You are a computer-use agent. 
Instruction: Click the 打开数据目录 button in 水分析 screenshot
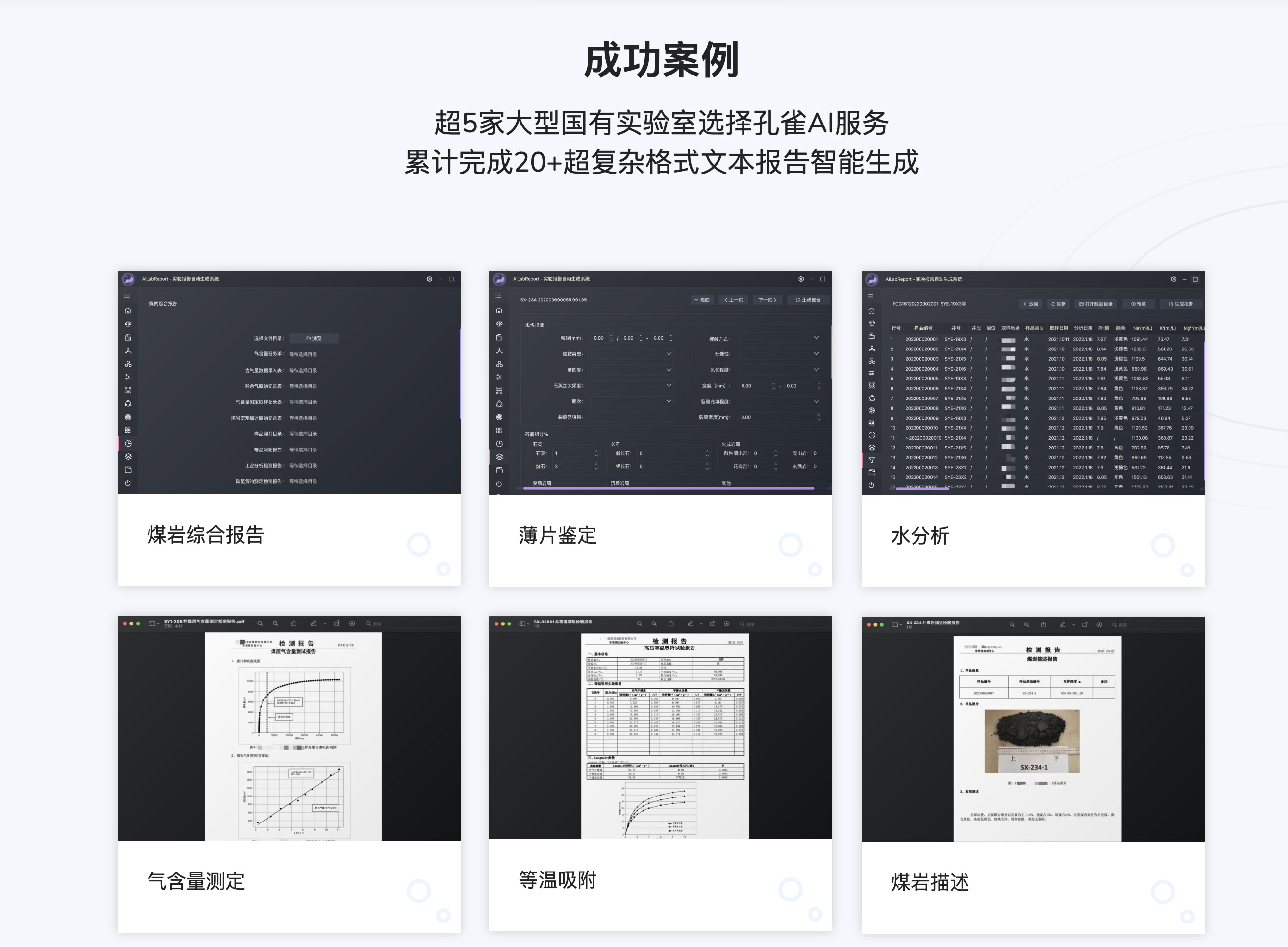click(x=1095, y=304)
